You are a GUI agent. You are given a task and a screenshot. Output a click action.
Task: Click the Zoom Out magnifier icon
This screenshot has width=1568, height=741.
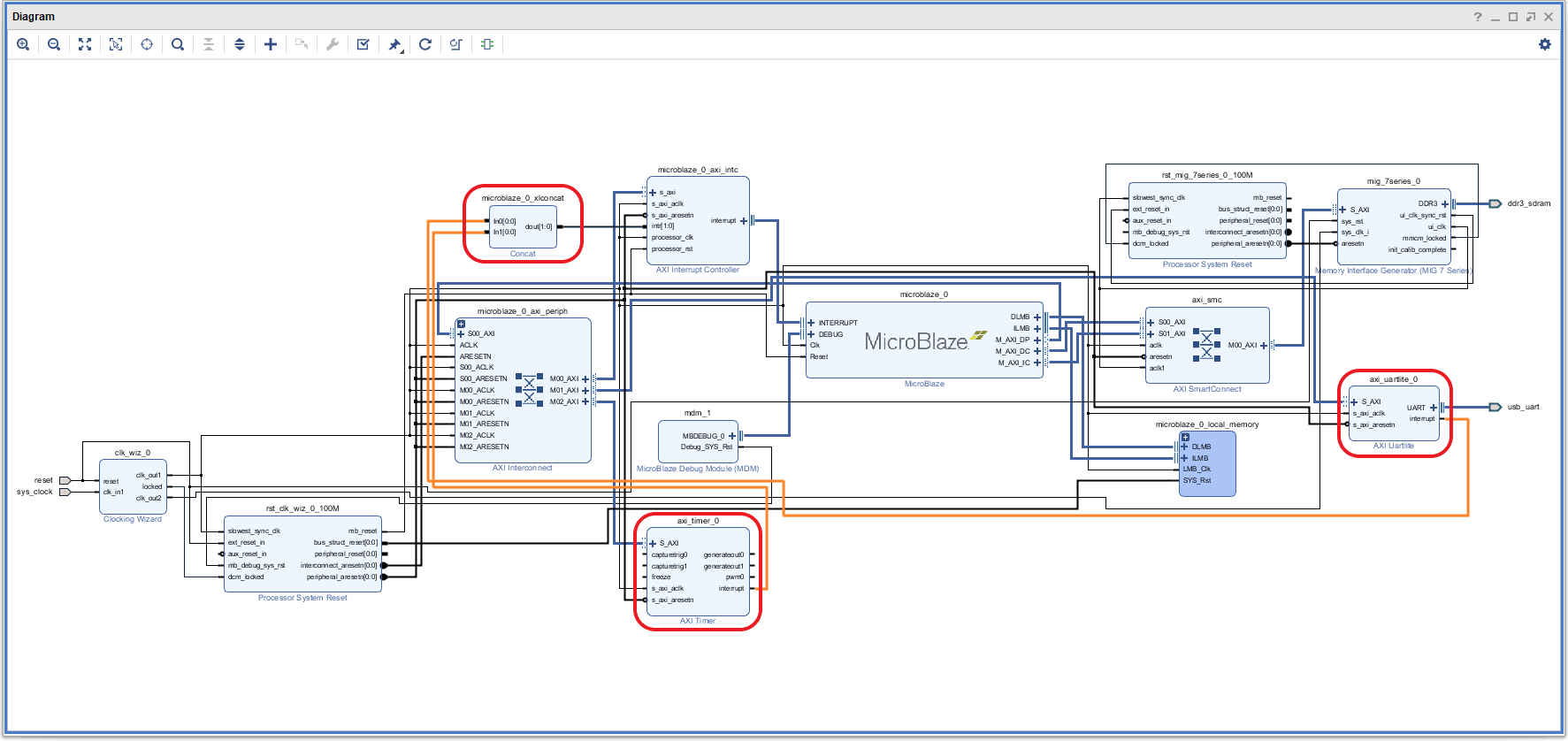[54, 44]
